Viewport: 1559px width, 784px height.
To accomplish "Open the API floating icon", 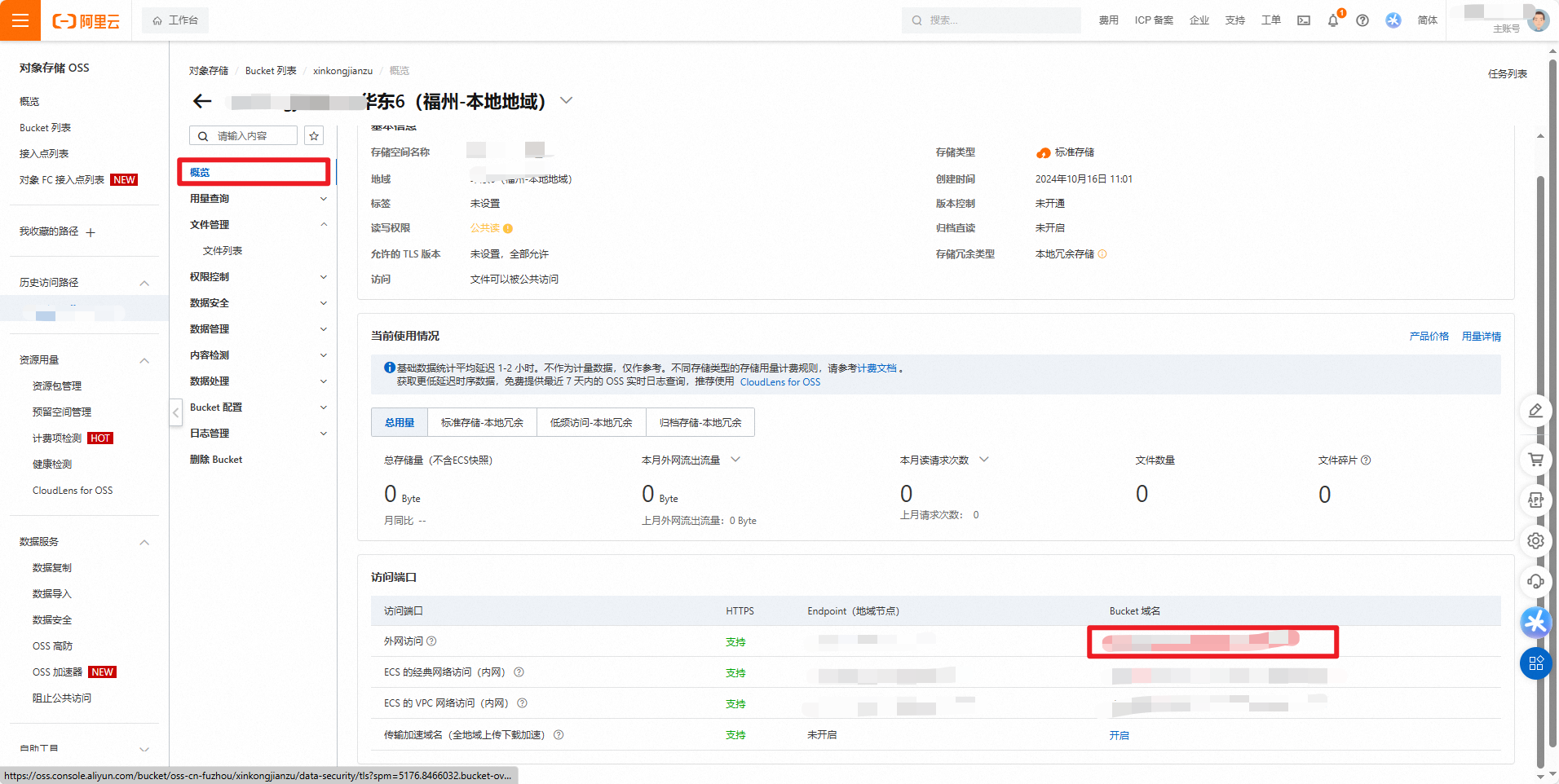I will (x=1535, y=500).
